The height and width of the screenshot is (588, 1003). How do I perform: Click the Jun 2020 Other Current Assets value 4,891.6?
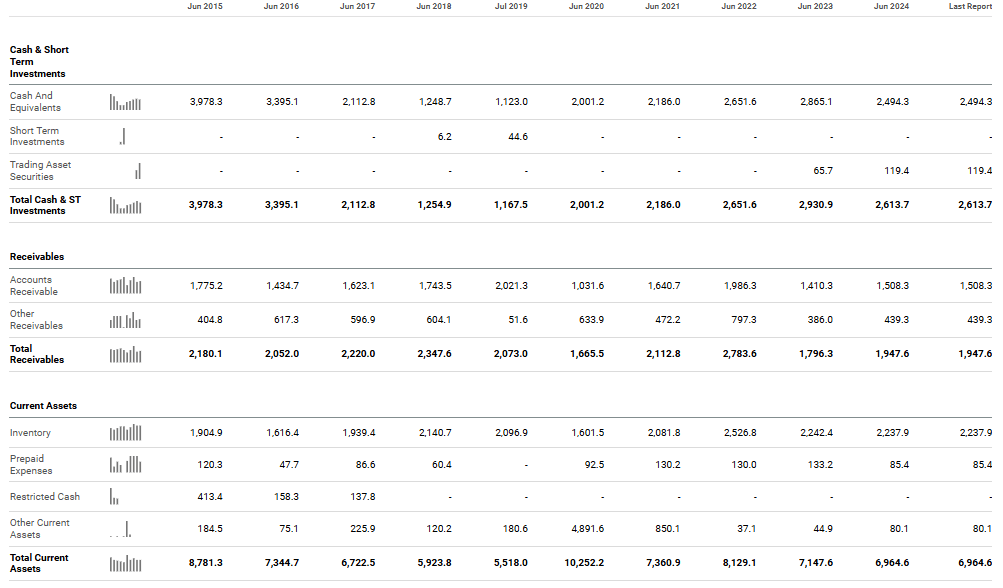click(x=586, y=529)
